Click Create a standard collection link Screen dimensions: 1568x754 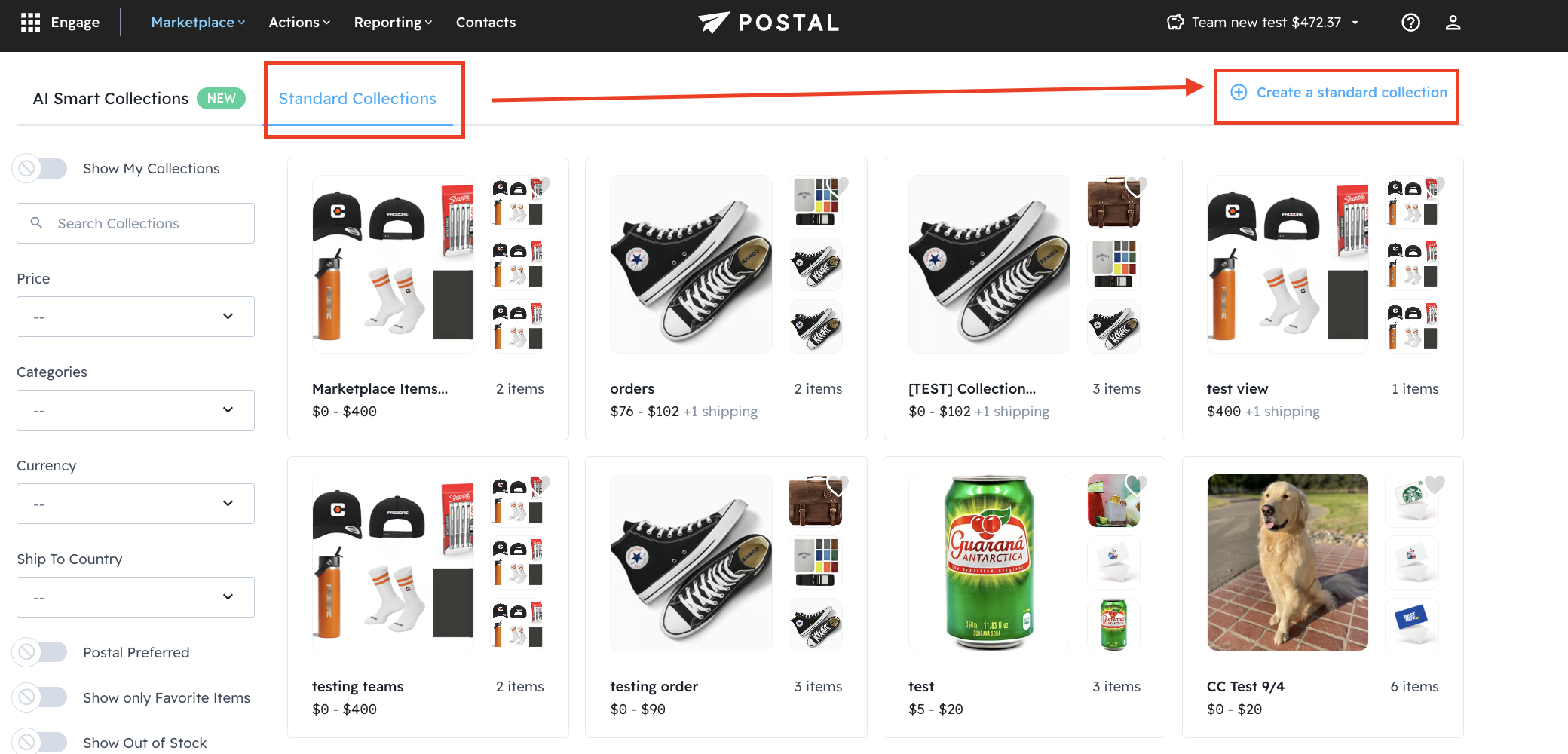point(1351,93)
